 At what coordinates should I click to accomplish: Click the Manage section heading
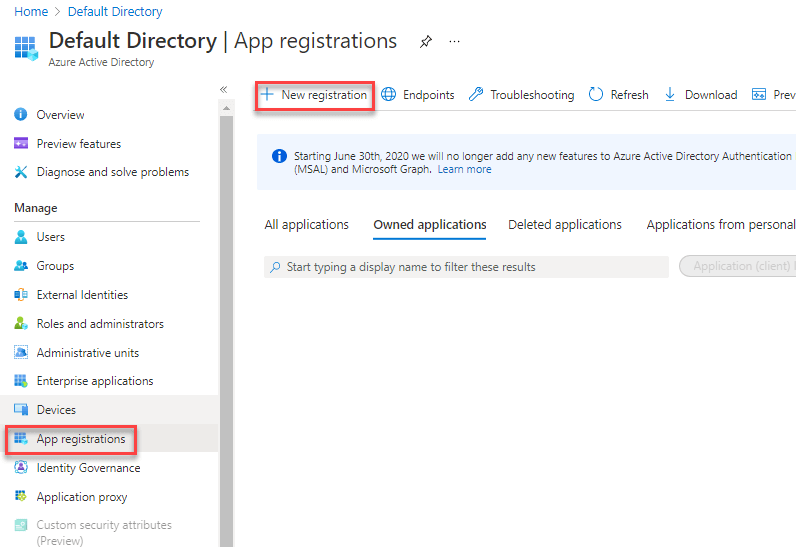click(36, 208)
